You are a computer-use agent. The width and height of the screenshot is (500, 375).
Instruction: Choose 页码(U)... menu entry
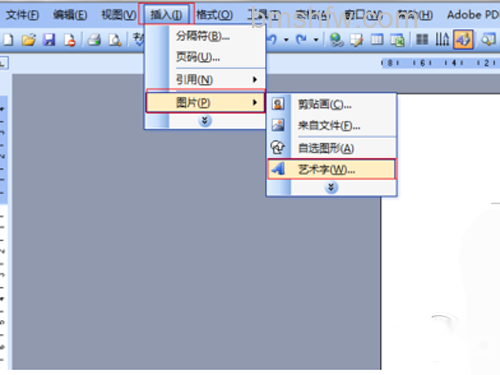click(x=205, y=57)
